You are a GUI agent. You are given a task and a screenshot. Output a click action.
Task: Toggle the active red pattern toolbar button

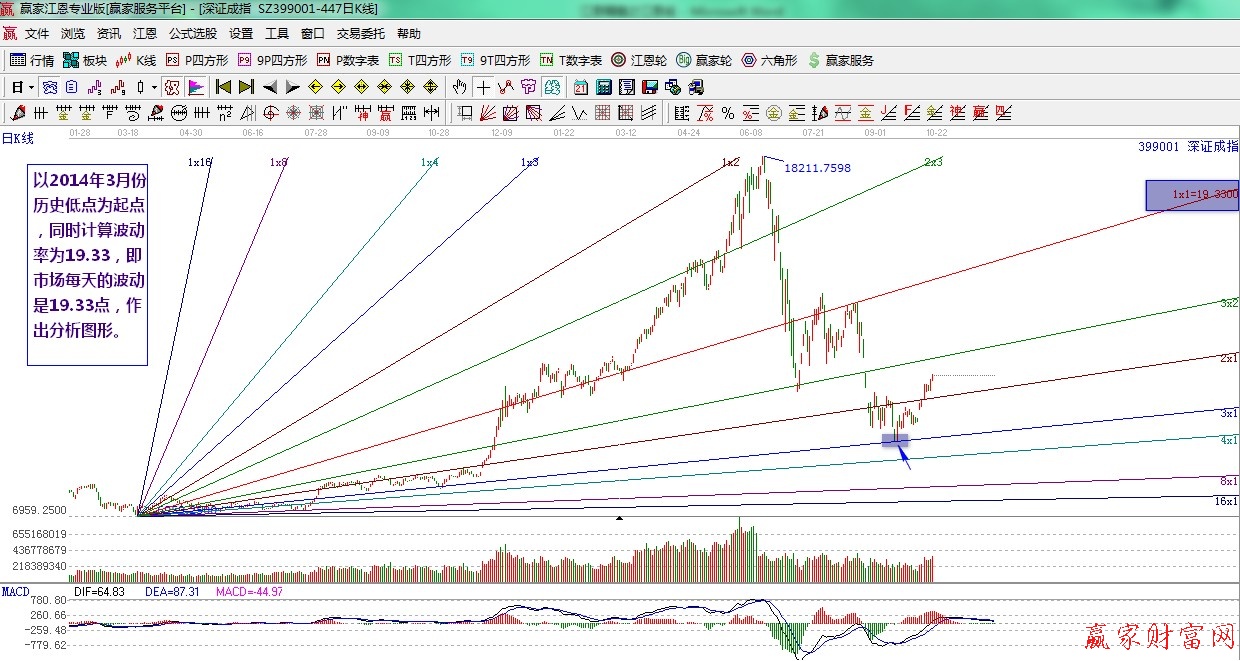pyautogui.click(x=172, y=87)
